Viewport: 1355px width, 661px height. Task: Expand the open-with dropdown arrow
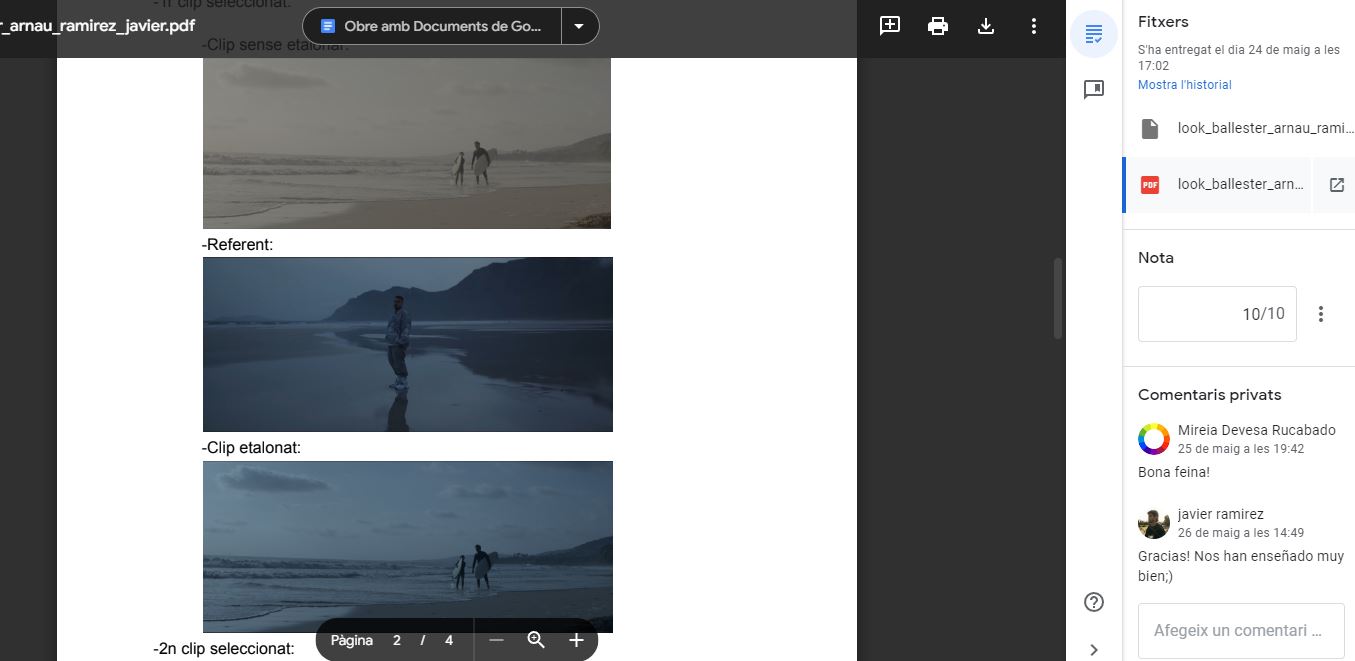pos(579,26)
